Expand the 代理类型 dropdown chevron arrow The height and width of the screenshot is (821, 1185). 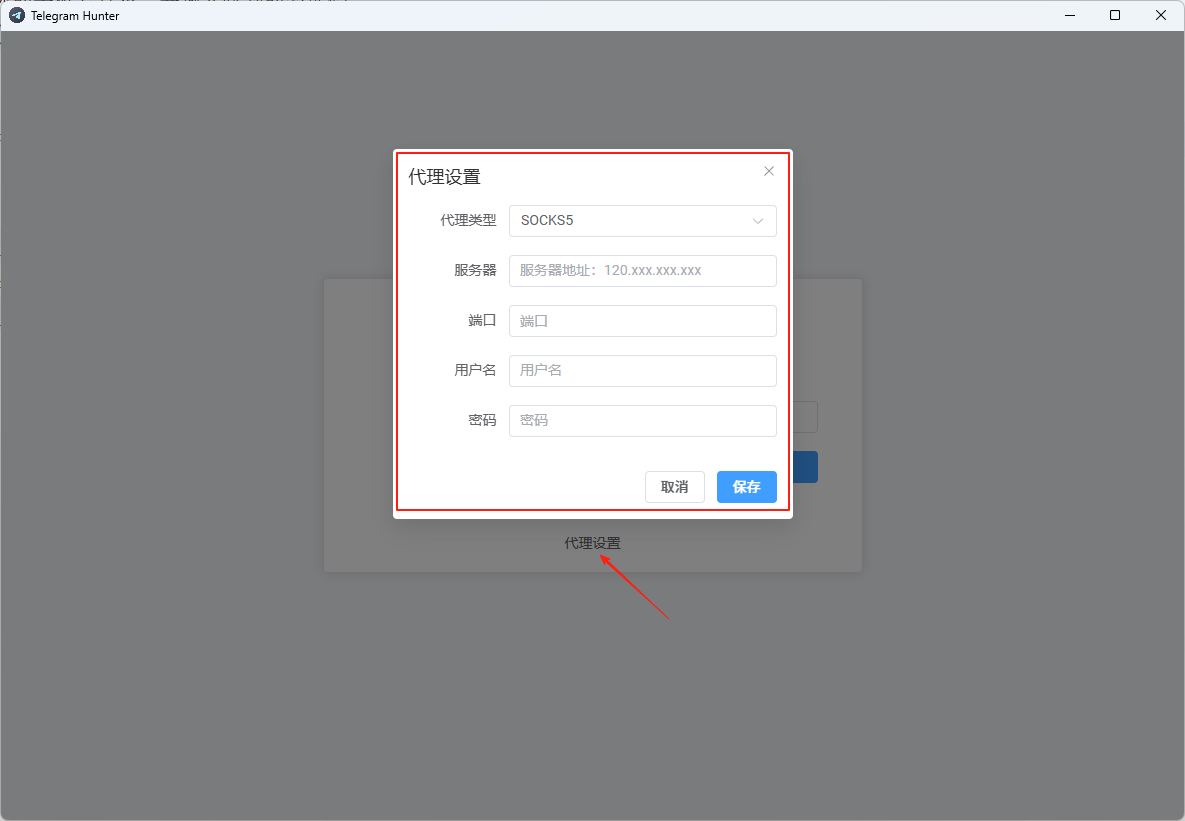click(758, 221)
